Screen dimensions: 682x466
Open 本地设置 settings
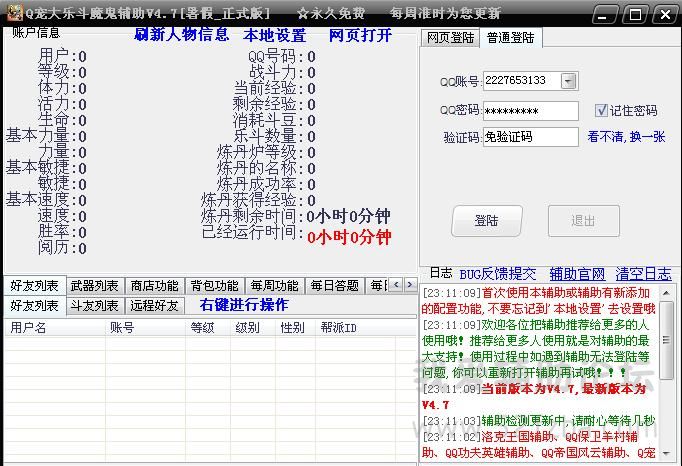[275, 35]
